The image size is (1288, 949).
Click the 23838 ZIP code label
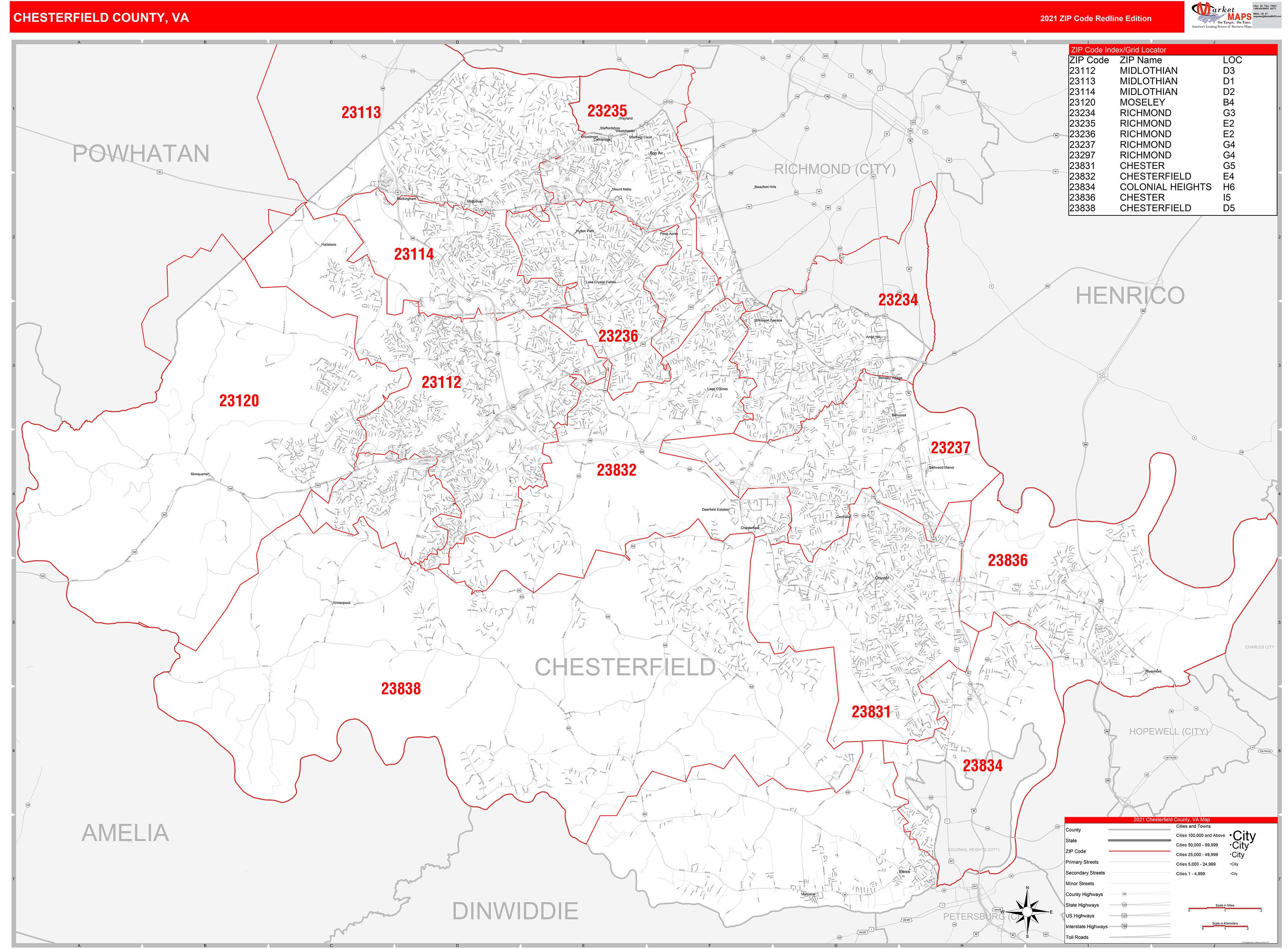coord(400,689)
